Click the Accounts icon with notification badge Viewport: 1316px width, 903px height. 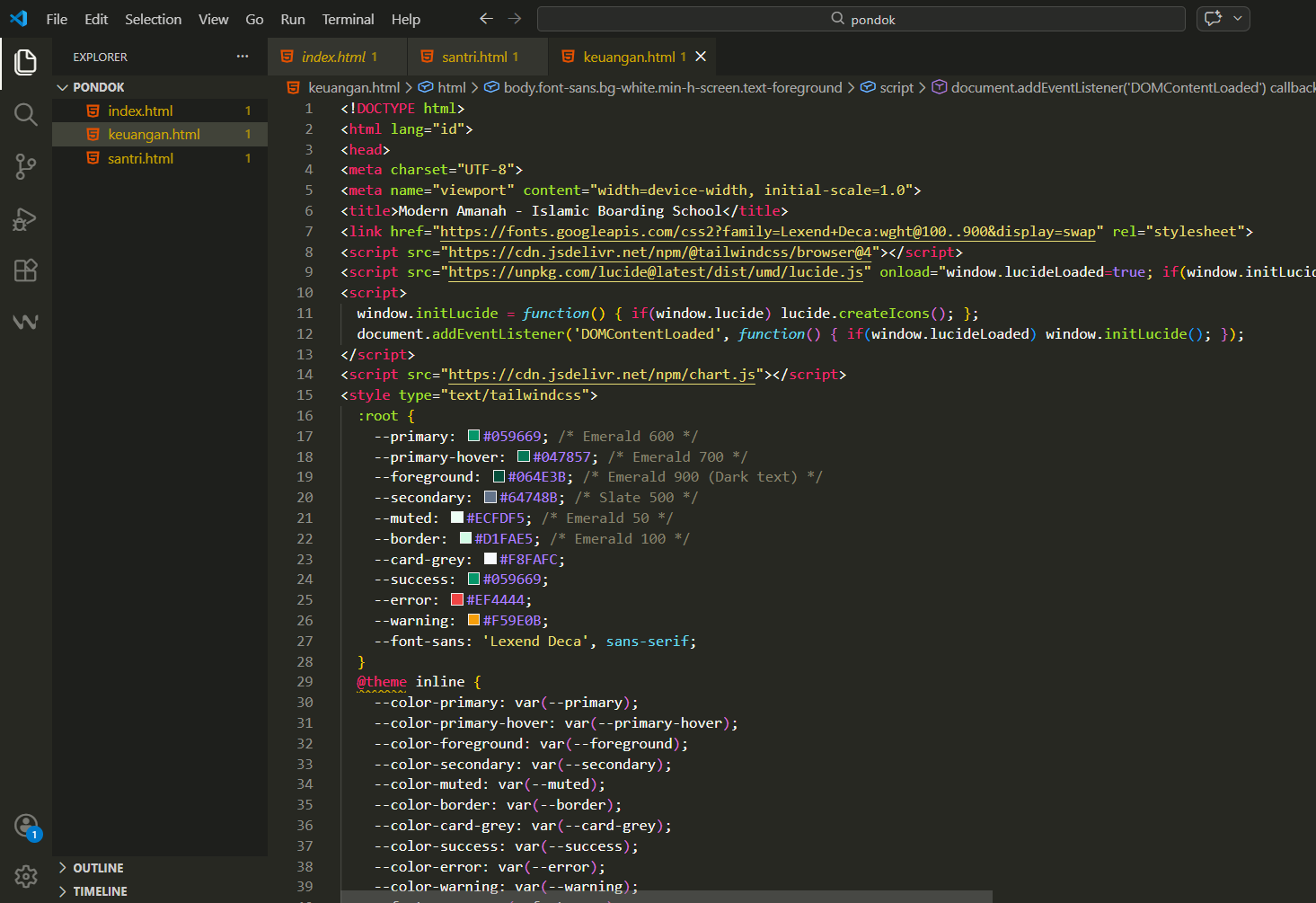pyautogui.click(x=26, y=825)
